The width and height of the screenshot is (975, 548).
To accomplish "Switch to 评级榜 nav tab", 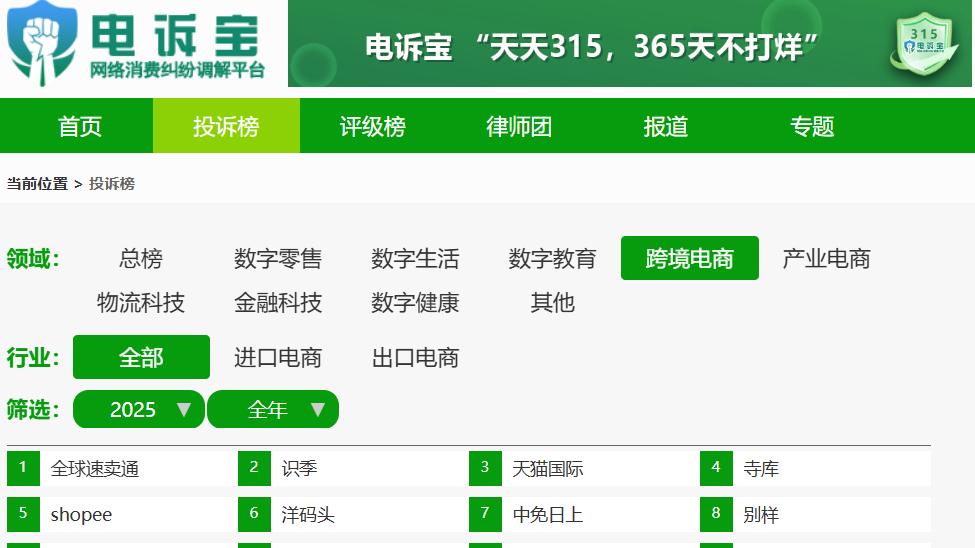I will [x=372, y=126].
